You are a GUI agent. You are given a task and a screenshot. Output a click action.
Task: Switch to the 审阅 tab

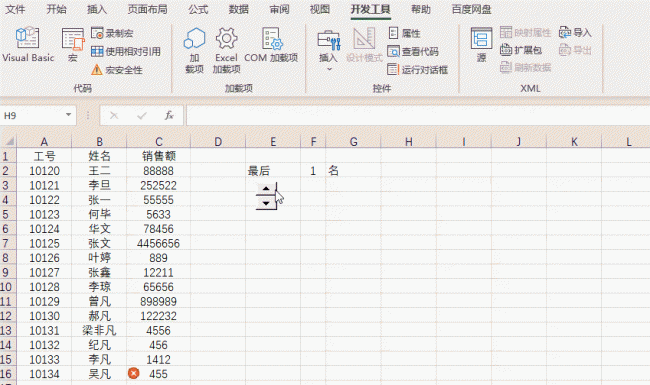click(279, 9)
